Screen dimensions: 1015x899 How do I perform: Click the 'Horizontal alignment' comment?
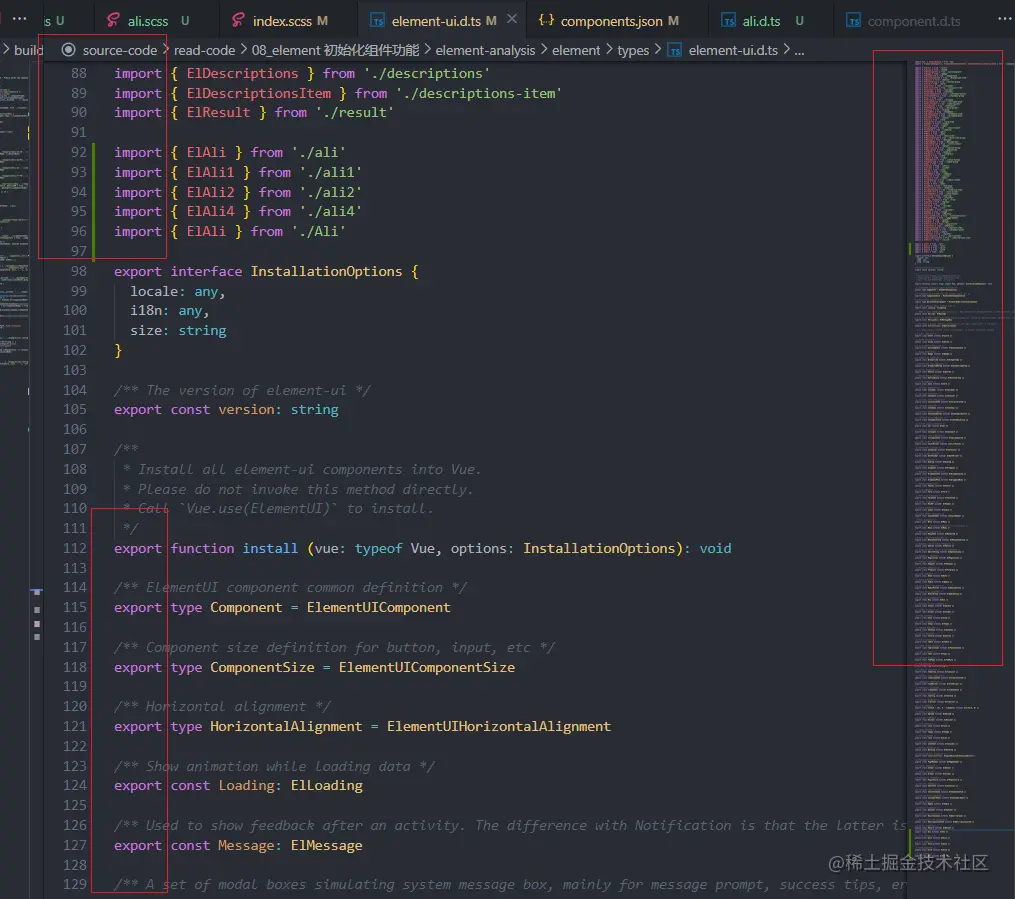(x=226, y=706)
